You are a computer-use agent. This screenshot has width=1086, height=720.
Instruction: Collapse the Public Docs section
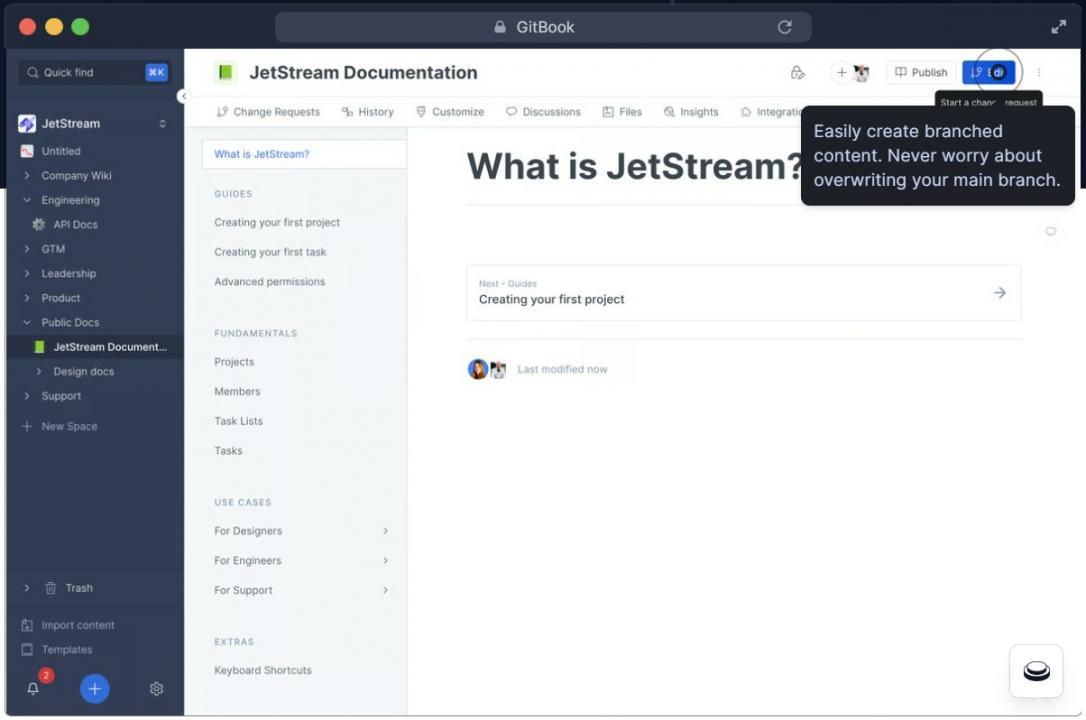27,323
